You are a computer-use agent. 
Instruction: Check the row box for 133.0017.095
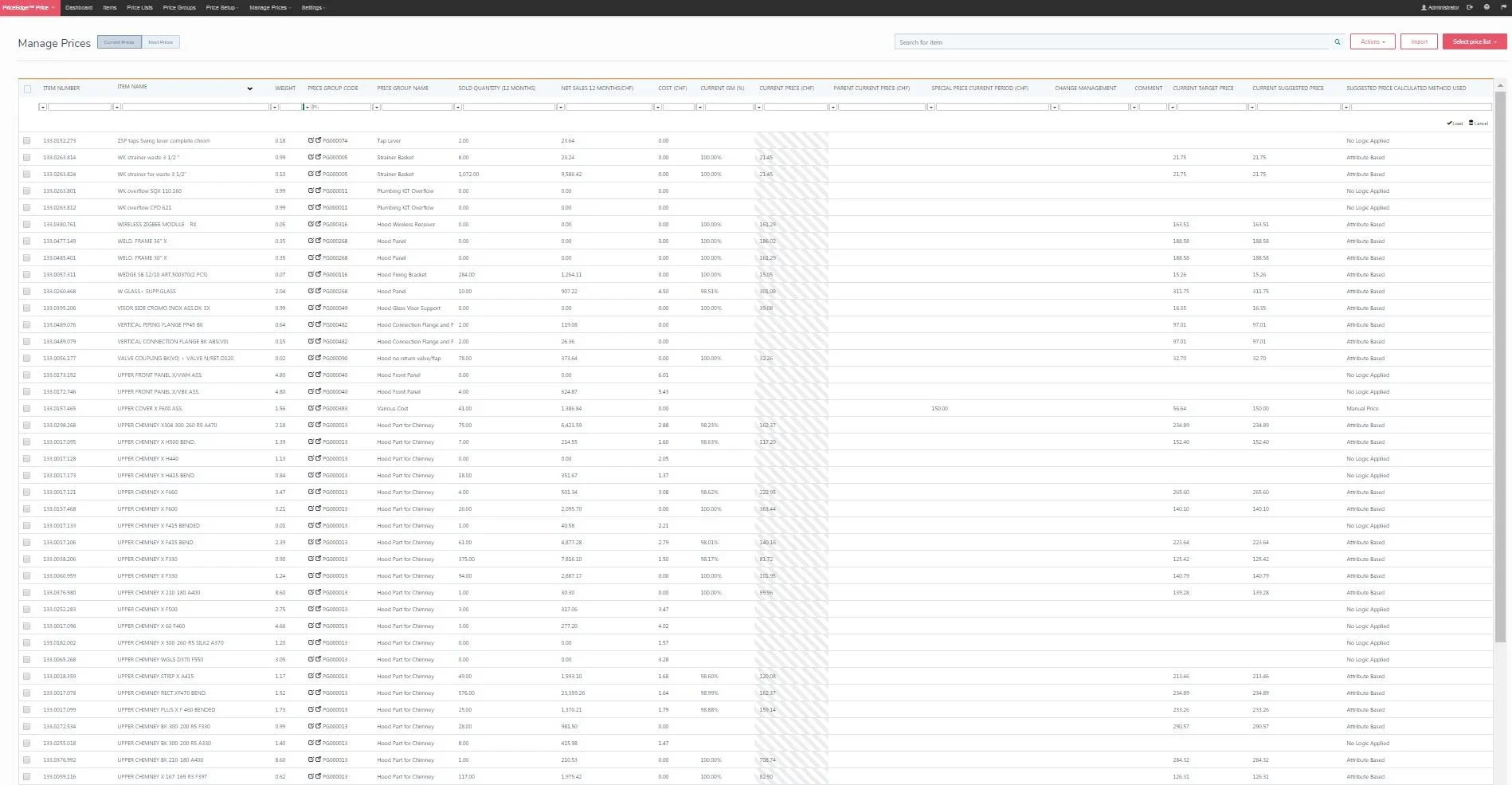point(26,442)
